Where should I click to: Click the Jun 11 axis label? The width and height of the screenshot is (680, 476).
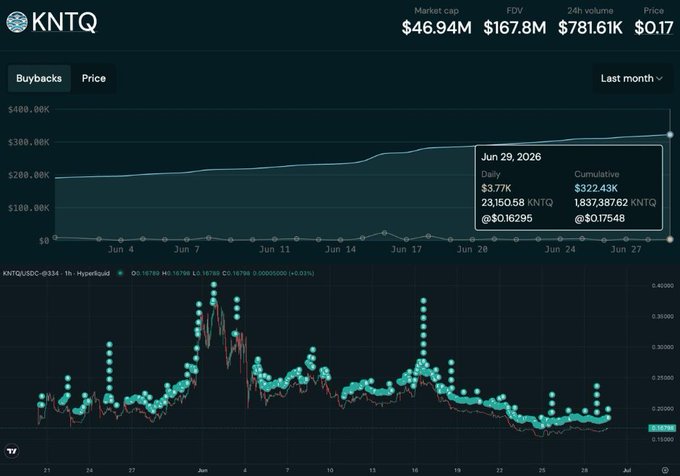click(274, 249)
